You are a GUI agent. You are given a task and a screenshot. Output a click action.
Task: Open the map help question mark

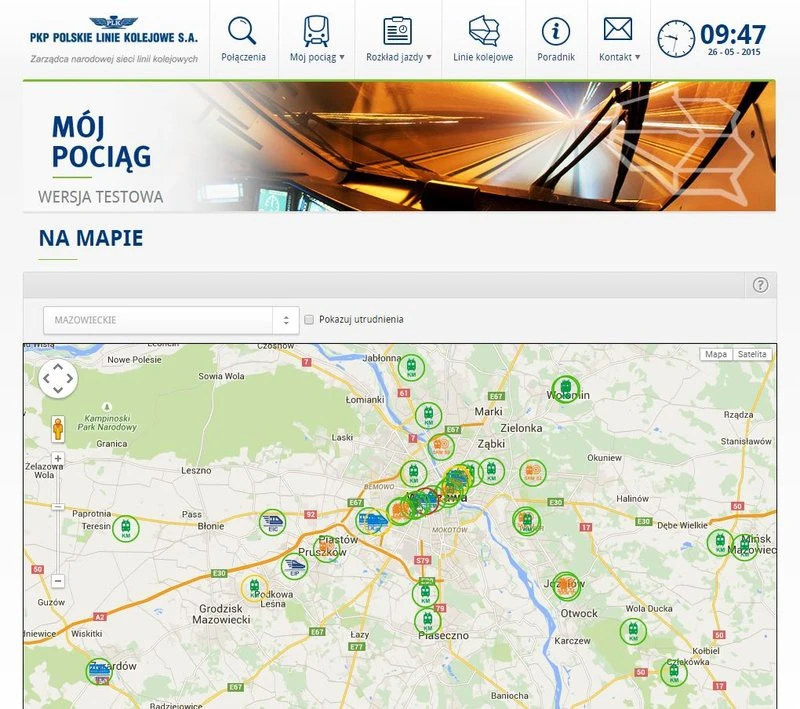click(x=760, y=285)
